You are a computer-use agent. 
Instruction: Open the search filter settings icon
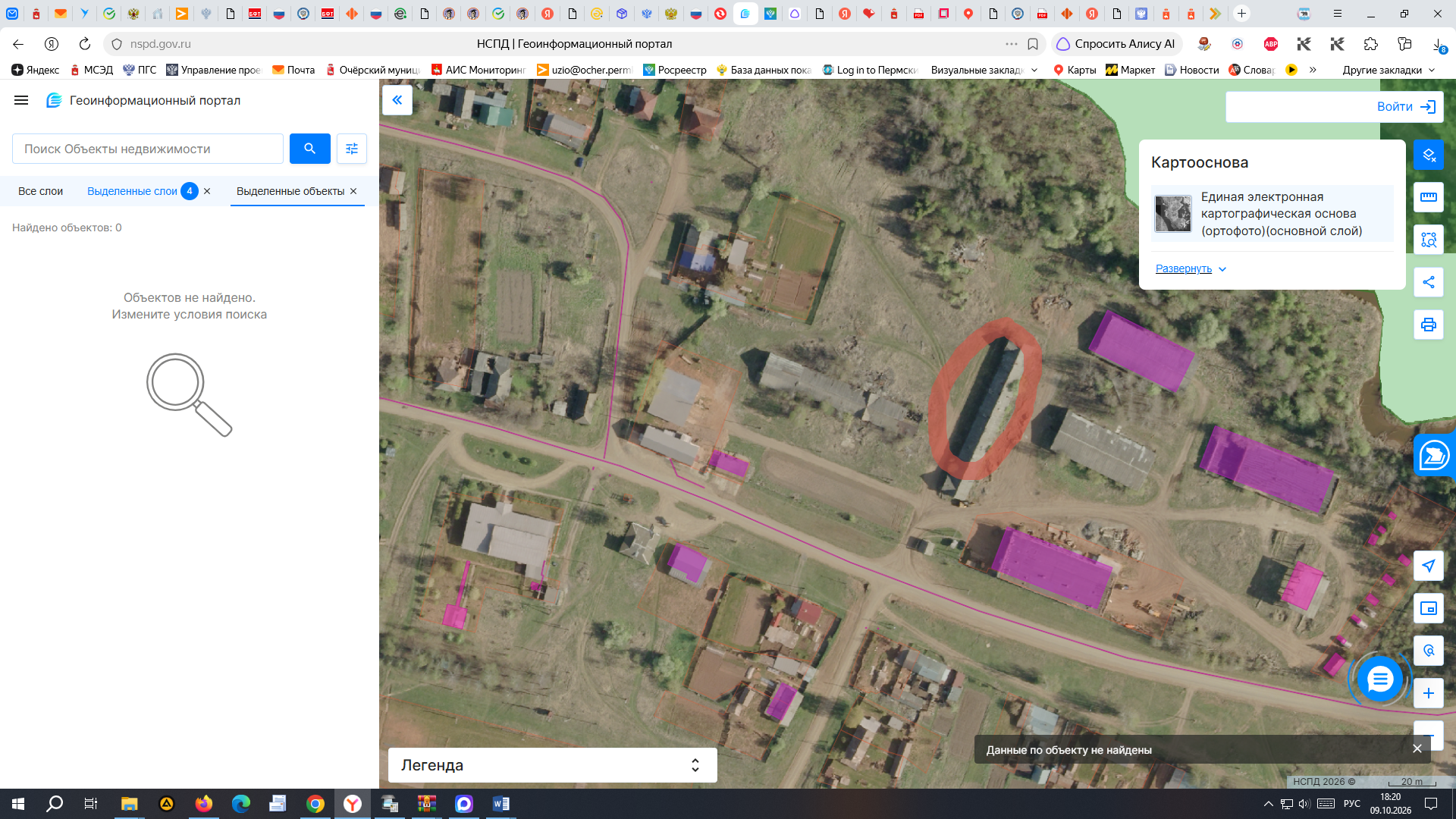(x=352, y=149)
